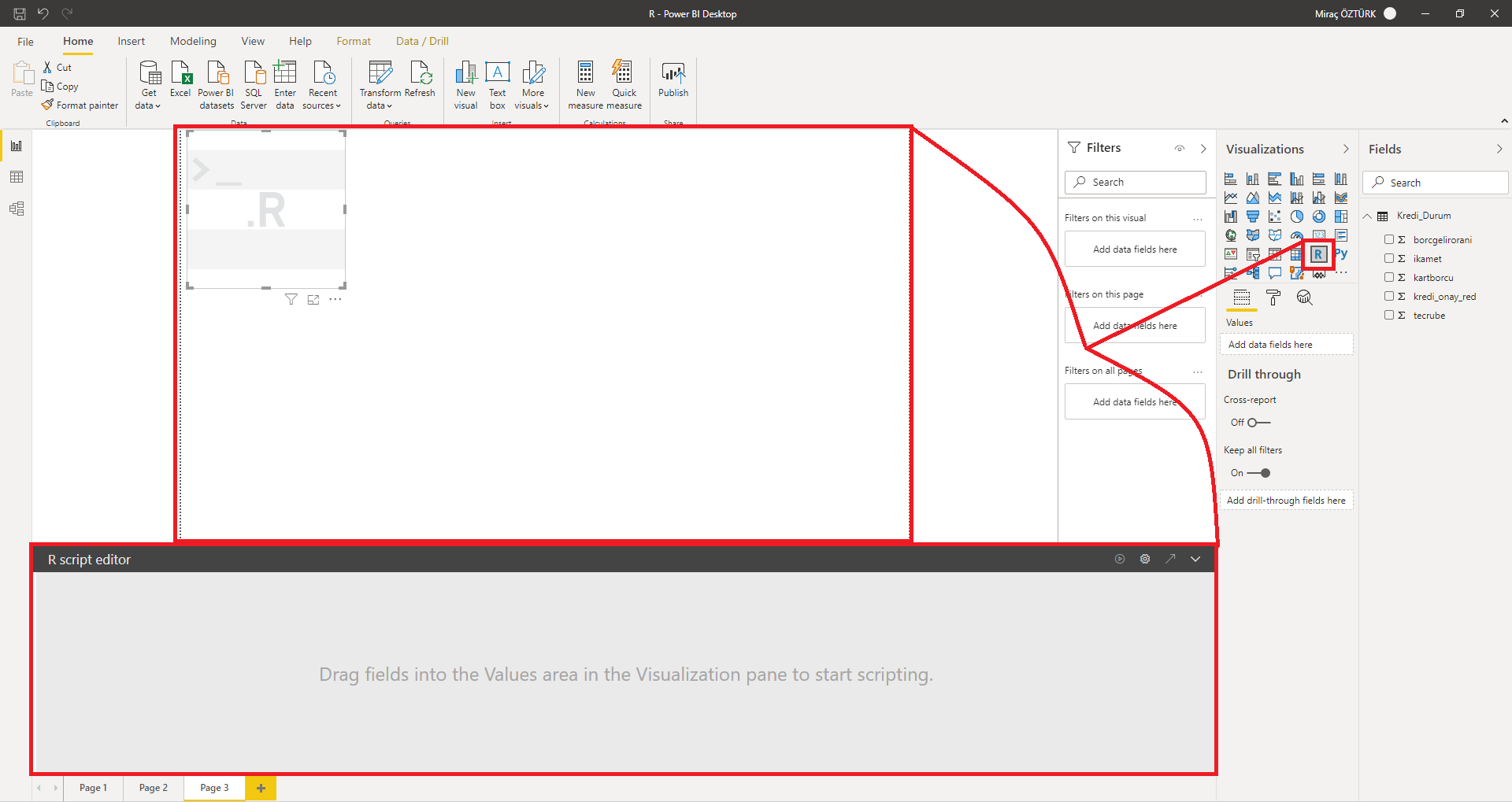
Task: Toggle the Keep all filters switch
Action: click(x=1258, y=473)
